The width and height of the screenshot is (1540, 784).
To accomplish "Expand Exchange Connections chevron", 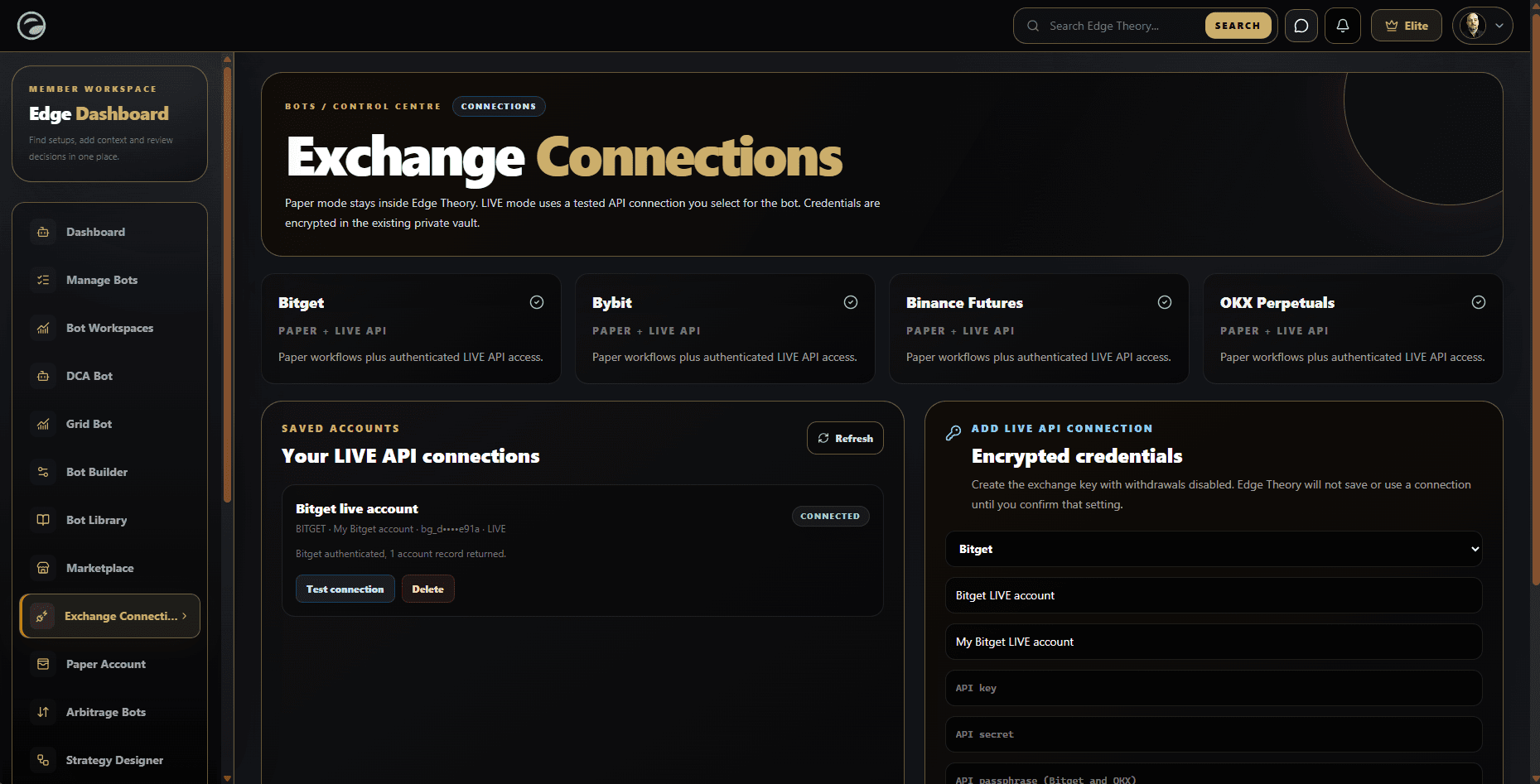I will click(x=185, y=616).
